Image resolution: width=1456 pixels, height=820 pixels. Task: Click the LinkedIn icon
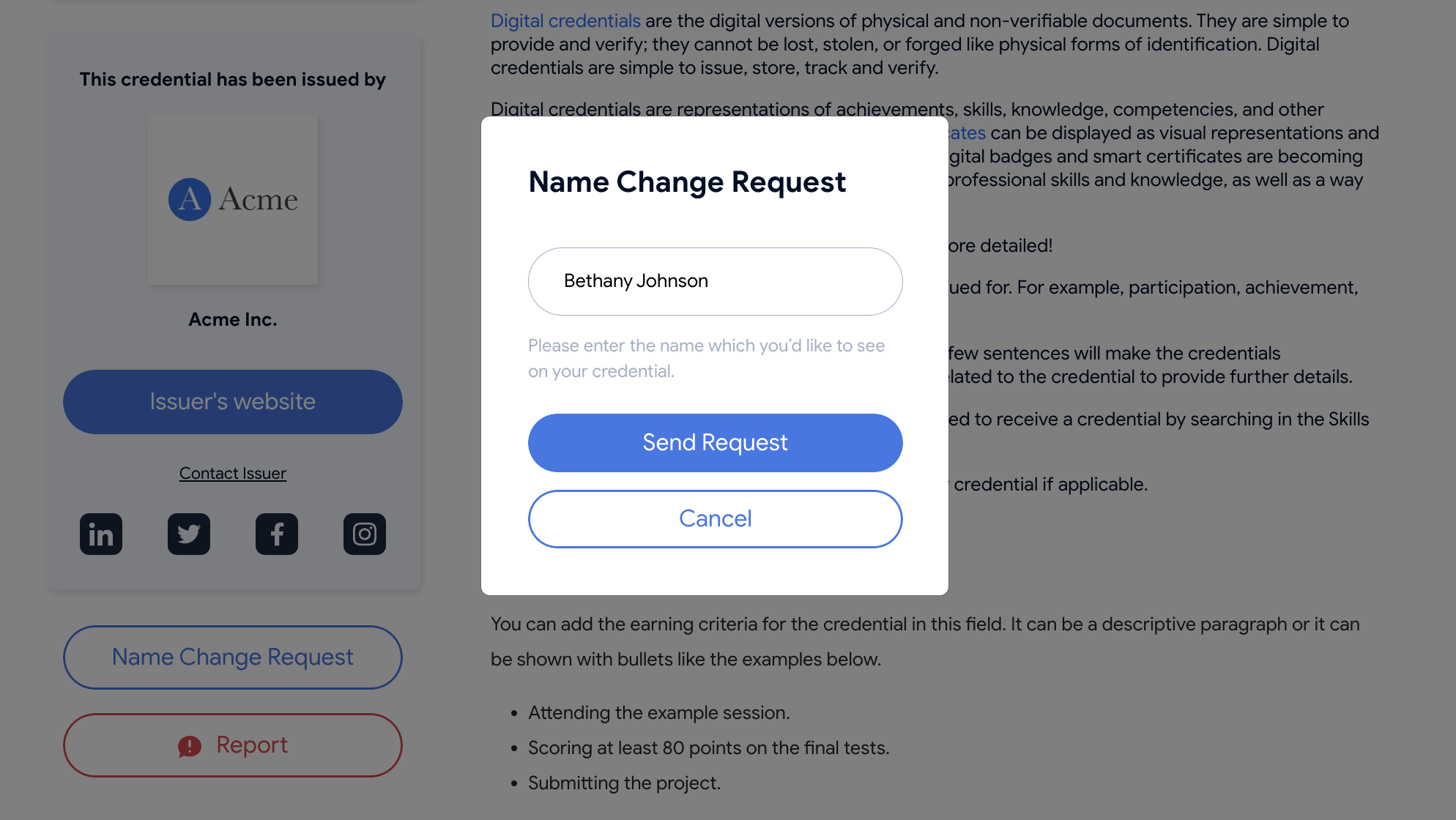100,534
